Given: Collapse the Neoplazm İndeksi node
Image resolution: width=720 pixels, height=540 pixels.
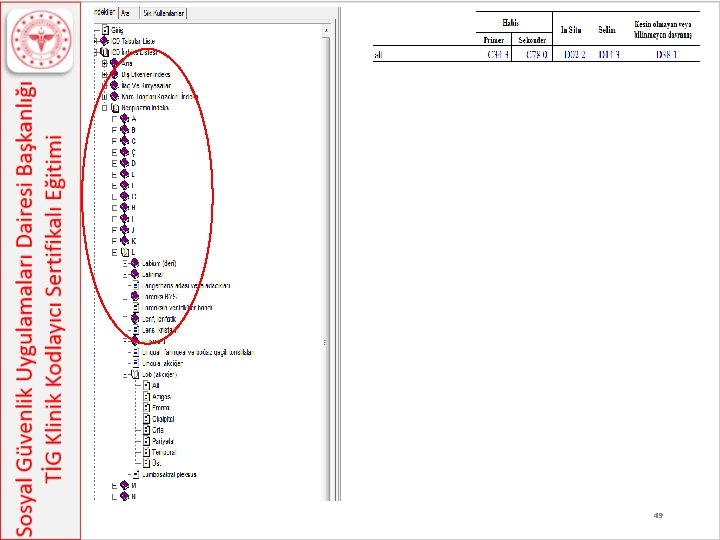Looking at the screenshot, I should [104, 108].
